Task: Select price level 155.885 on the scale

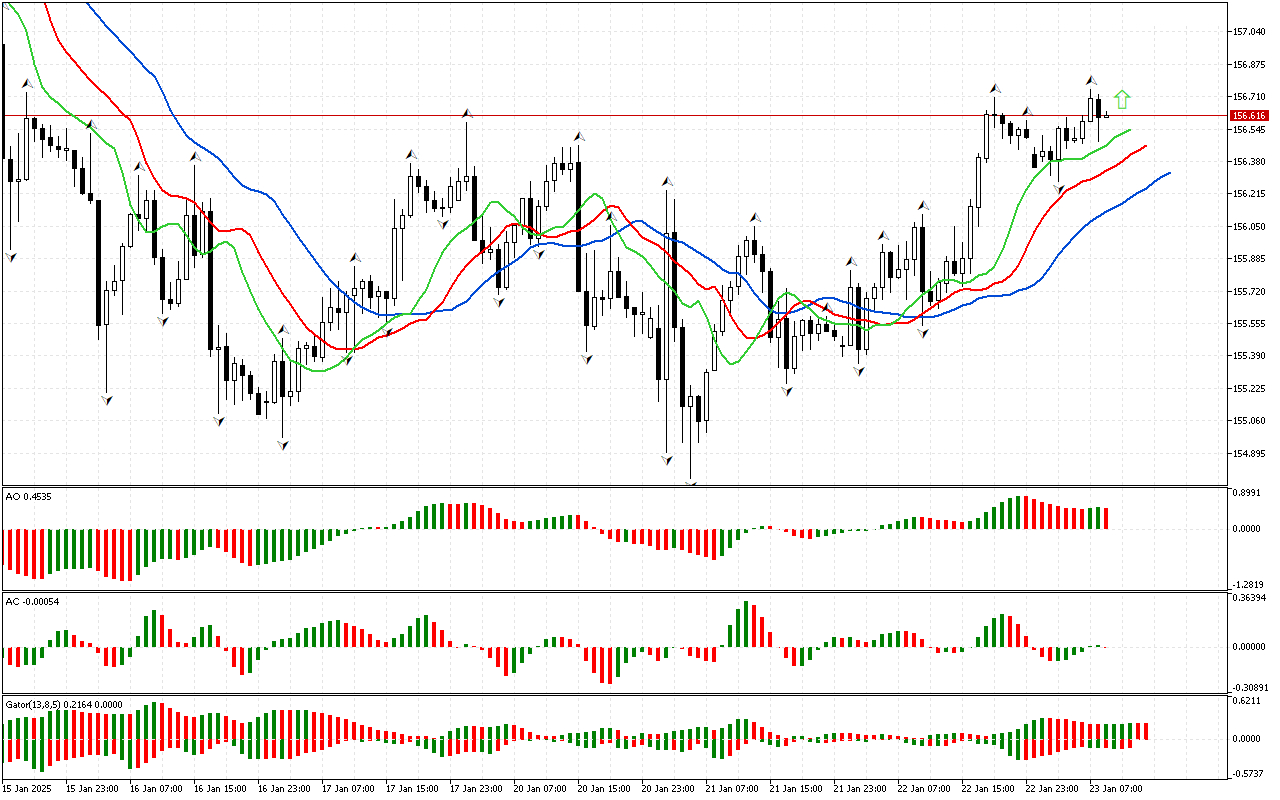Action: pyautogui.click(x=1250, y=259)
